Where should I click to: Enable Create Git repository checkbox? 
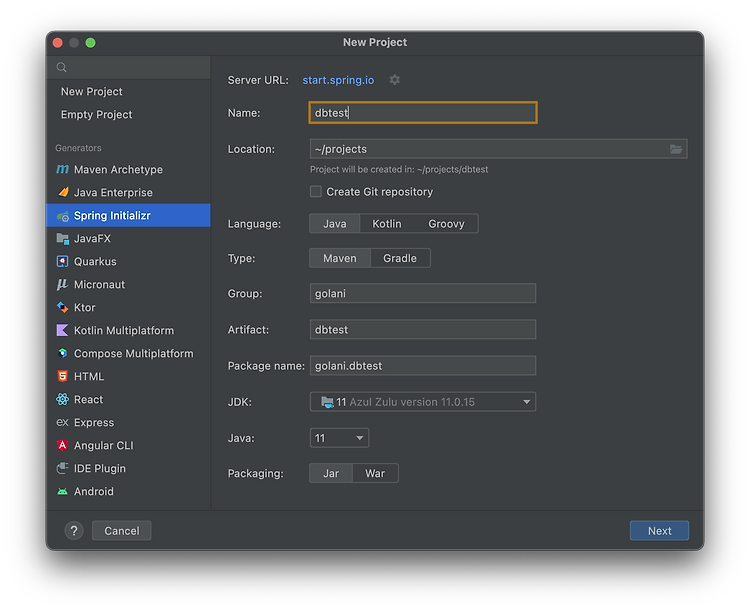click(316, 191)
